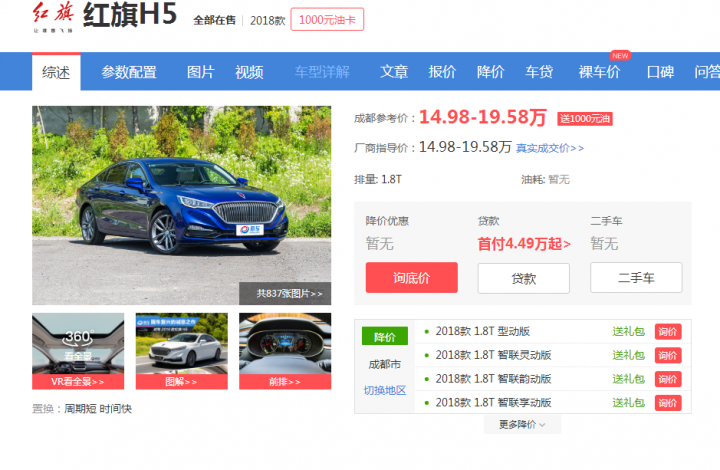Click the green 降价 tag

tap(385, 337)
